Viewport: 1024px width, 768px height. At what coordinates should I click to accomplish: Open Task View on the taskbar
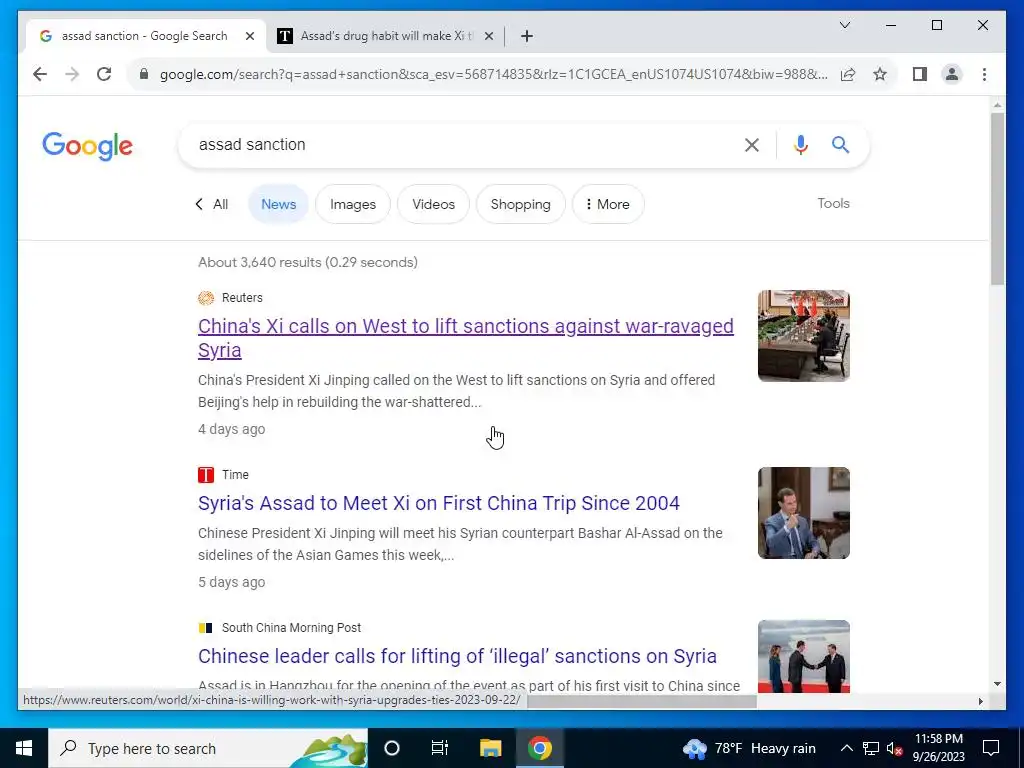point(440,748)
